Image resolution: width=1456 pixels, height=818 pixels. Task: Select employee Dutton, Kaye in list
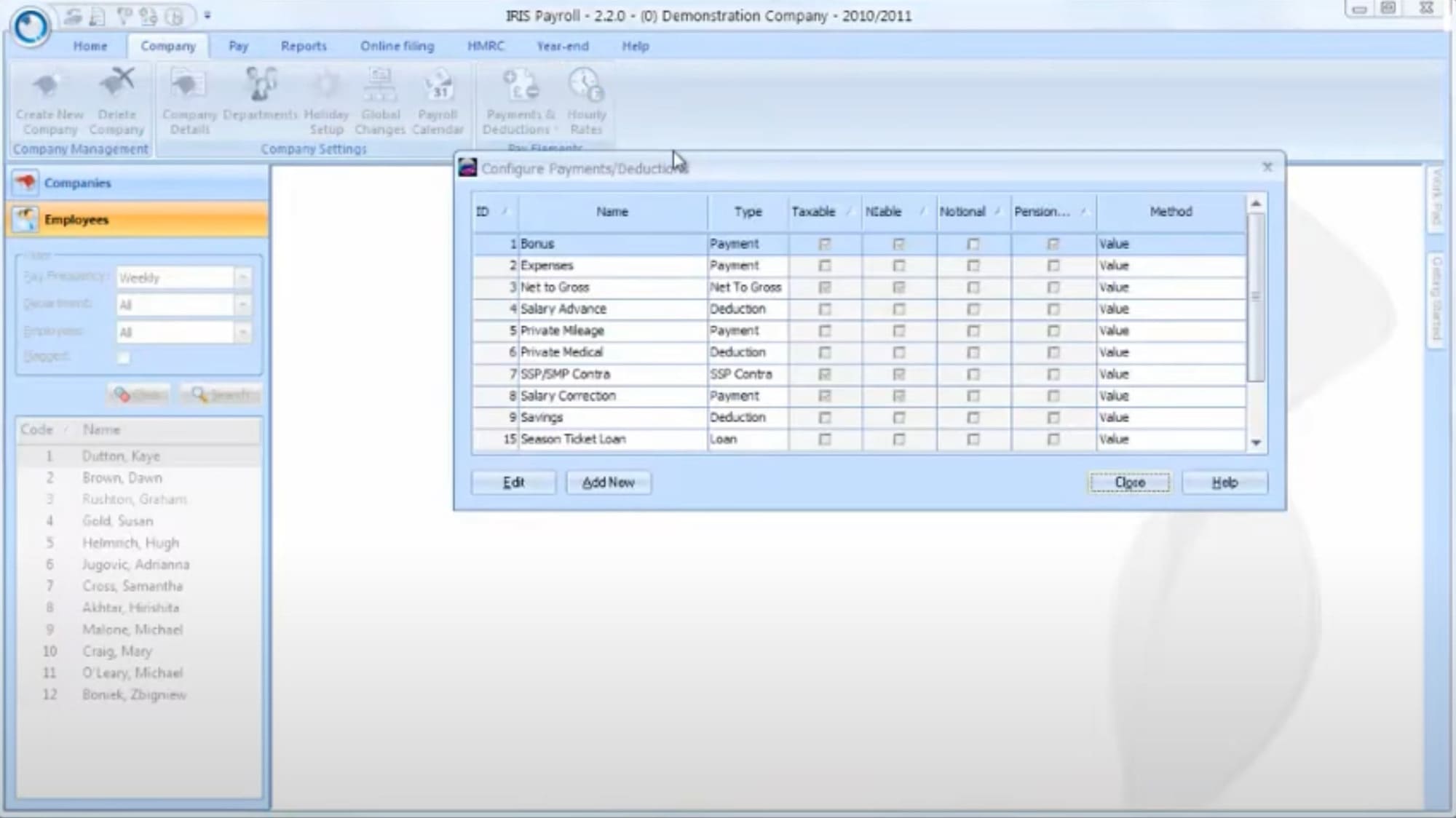138,456
